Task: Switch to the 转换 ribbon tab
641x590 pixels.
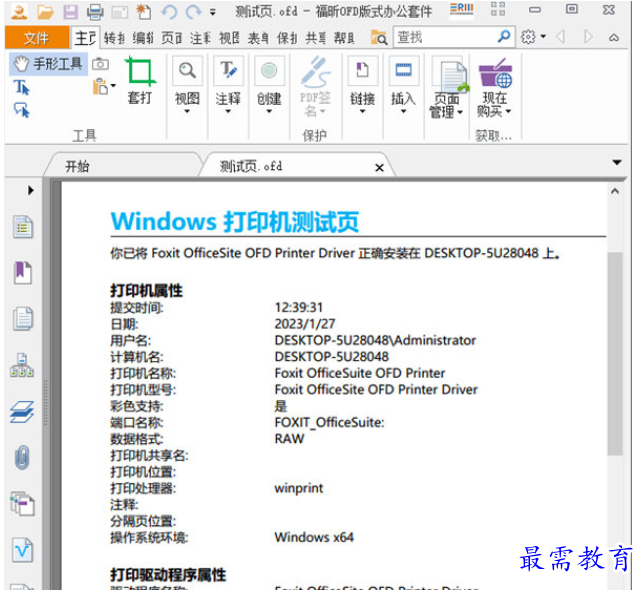Action: click(114, 38)
